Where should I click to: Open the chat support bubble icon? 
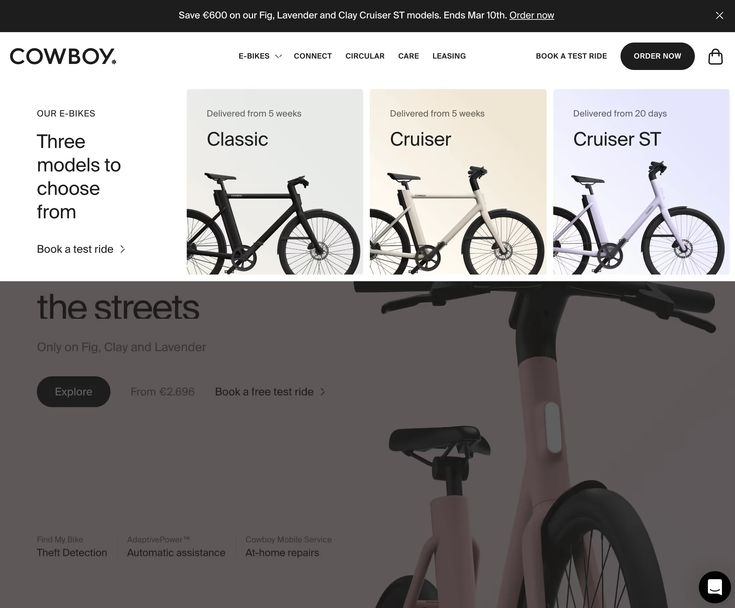point(715,587)
